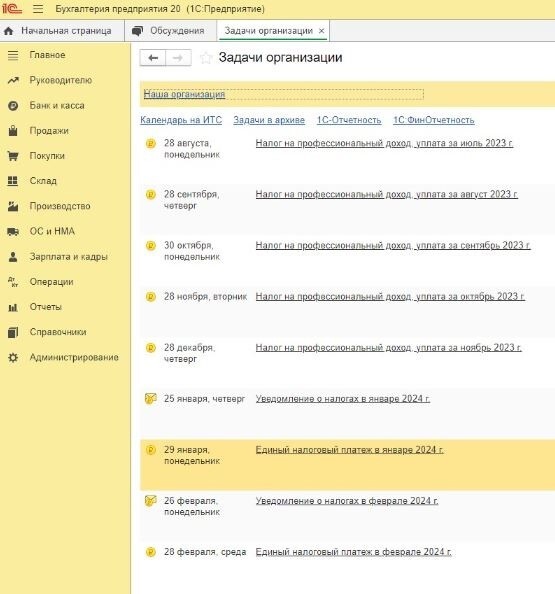Click the coin icon for 28 сентября task
The image size is (555, 594).
[x=151, y=195]
